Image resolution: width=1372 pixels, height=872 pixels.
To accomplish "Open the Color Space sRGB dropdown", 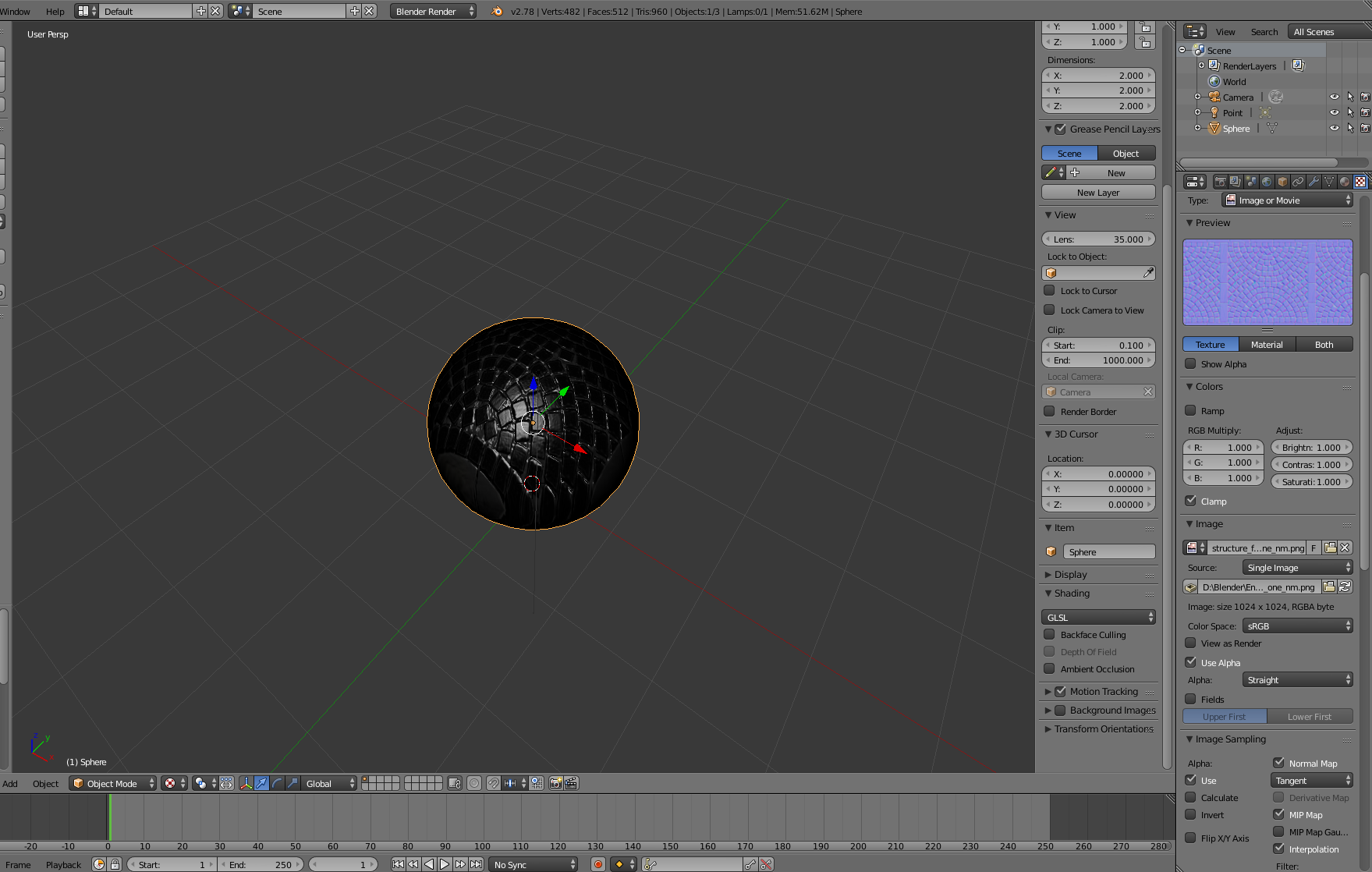I will click(1297, 626).
